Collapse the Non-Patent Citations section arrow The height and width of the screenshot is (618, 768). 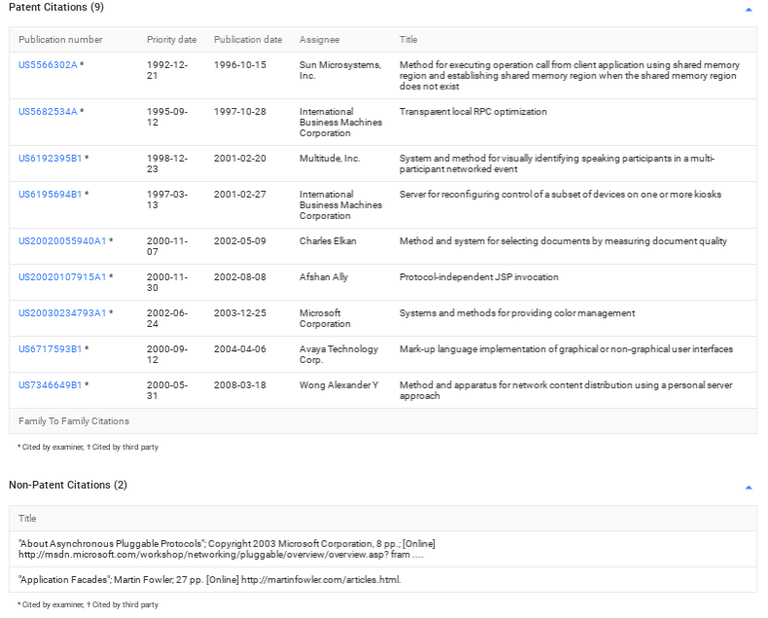(748, 487)
